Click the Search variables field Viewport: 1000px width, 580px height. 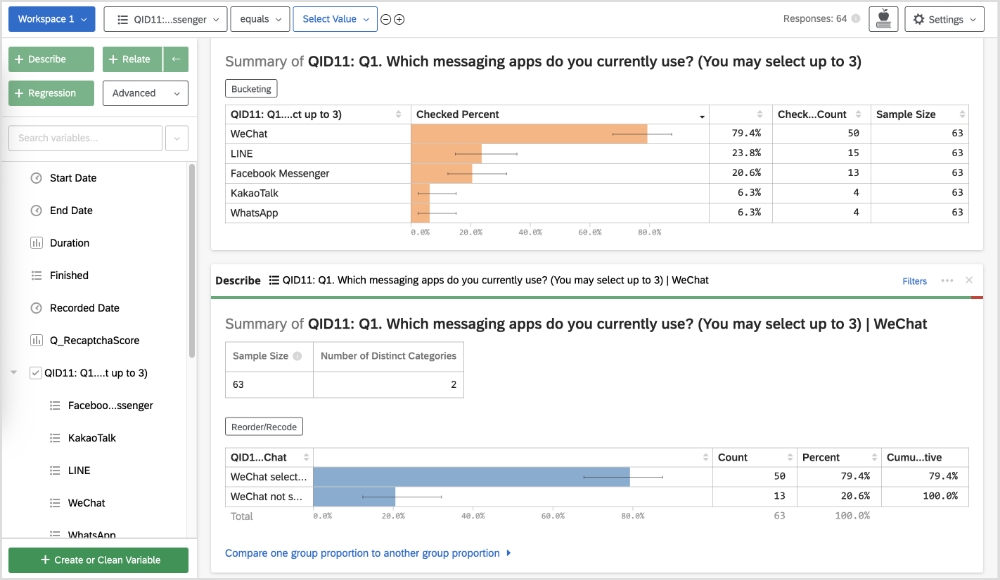pos(85,138)
